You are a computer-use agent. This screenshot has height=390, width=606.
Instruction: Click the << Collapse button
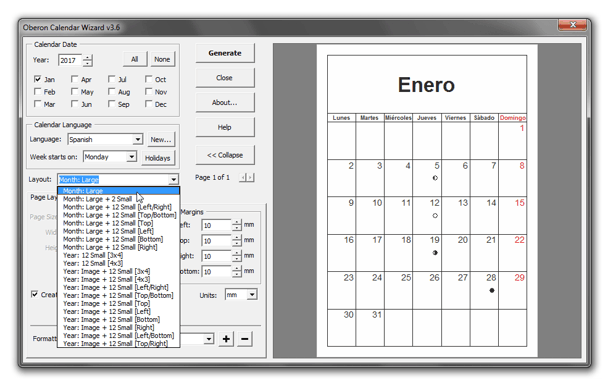pos(225,155)
